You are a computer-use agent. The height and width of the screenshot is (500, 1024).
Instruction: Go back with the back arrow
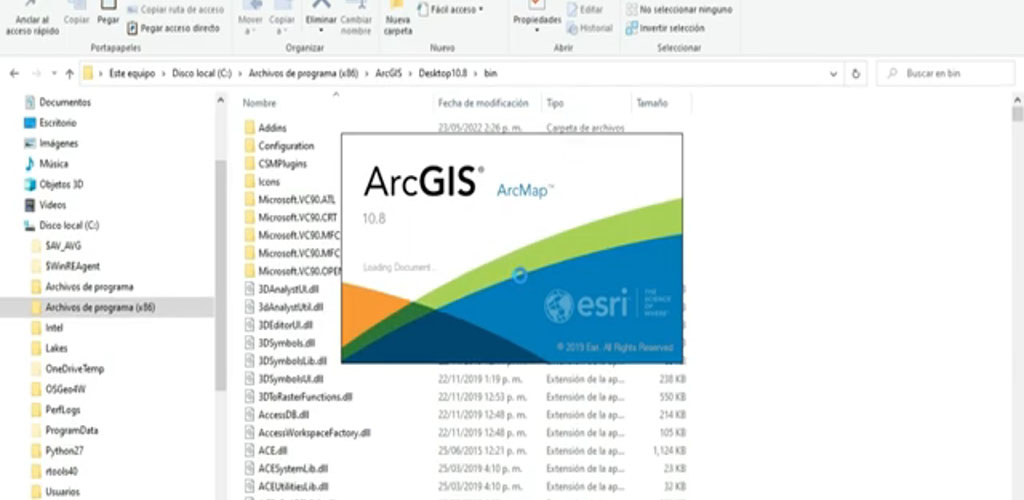(x=14, y=74)
